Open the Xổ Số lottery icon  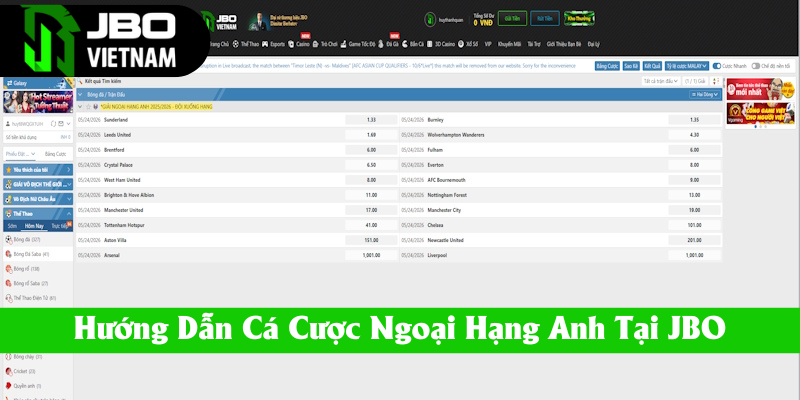[461, 44]
